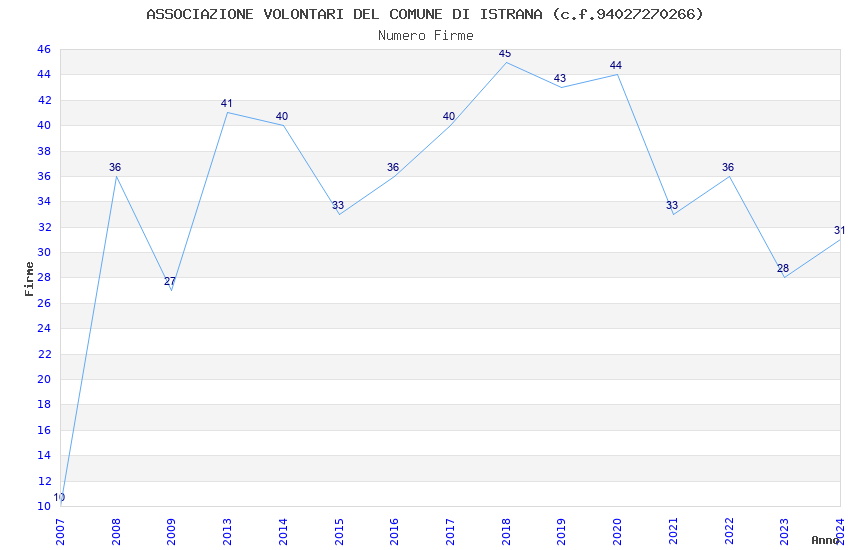The height and width of the screenshot is (550, 850).
Task: Select the year 2018 on the x-axis
Action: click(506, 532)
